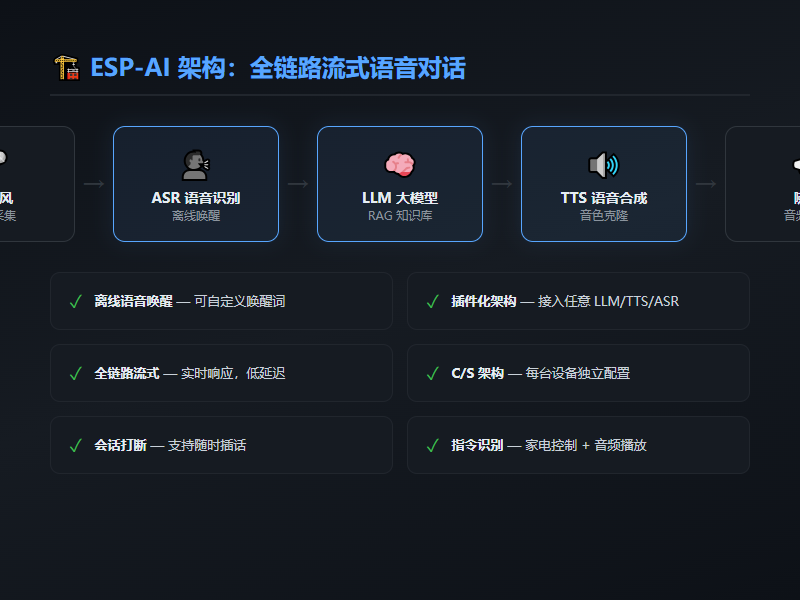The width and height of the screenshot is (800, 600).
Task: Click the crane icon beside ESP-AI title
Action: (x=66, y=68)
